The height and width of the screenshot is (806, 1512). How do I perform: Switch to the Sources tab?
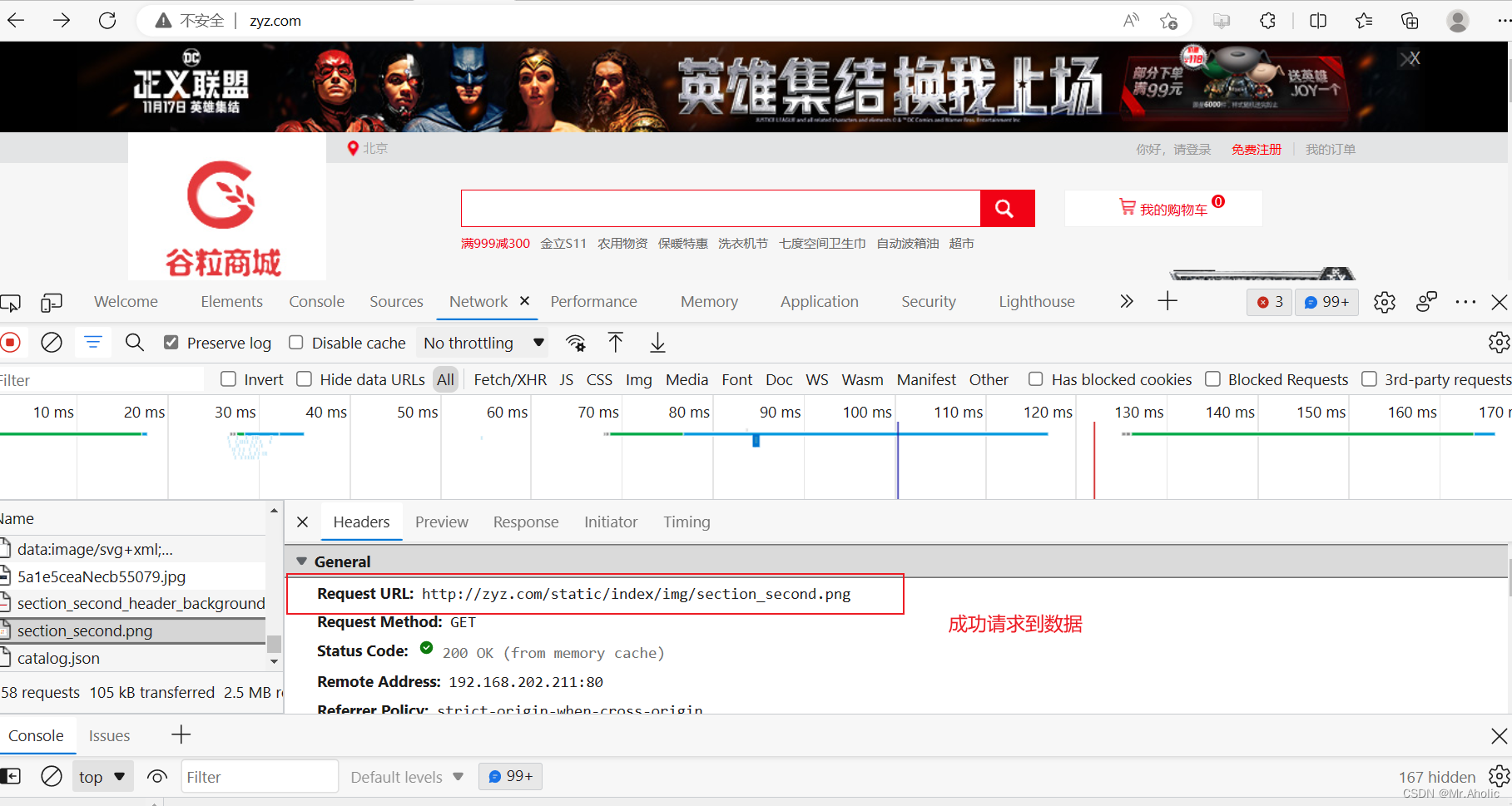396,302
